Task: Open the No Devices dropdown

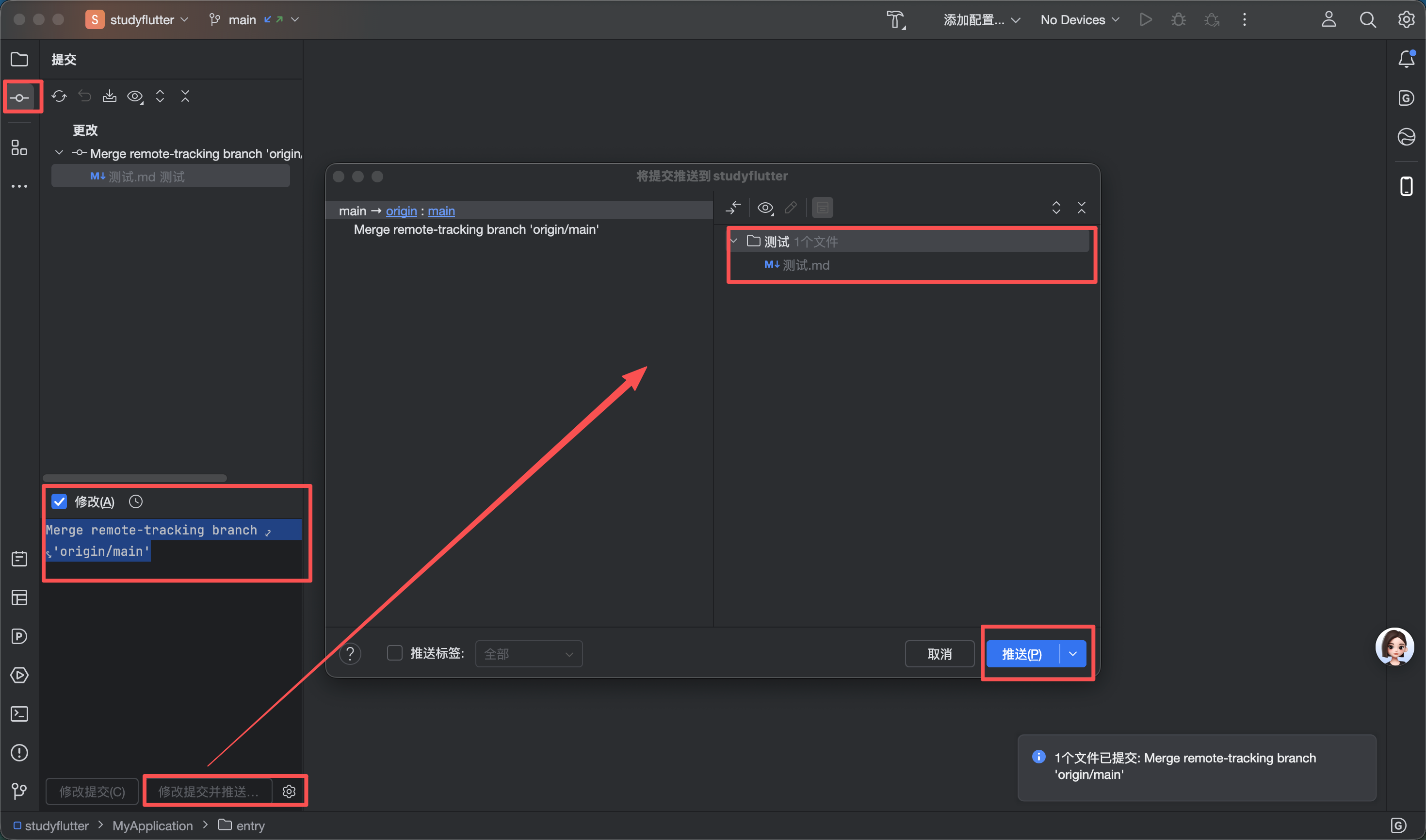Action: pos(1080,20)
